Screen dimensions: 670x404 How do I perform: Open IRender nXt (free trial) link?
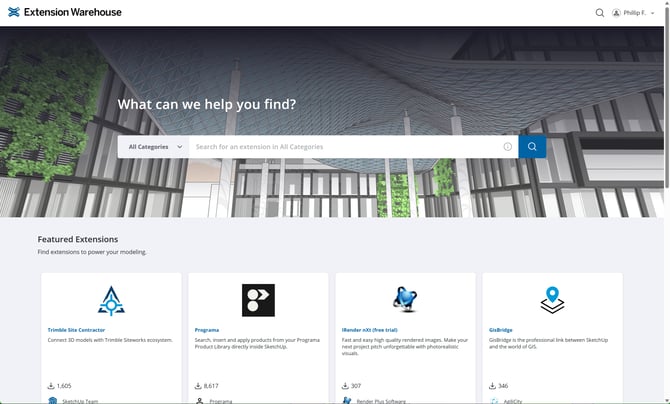coord(370,330)
